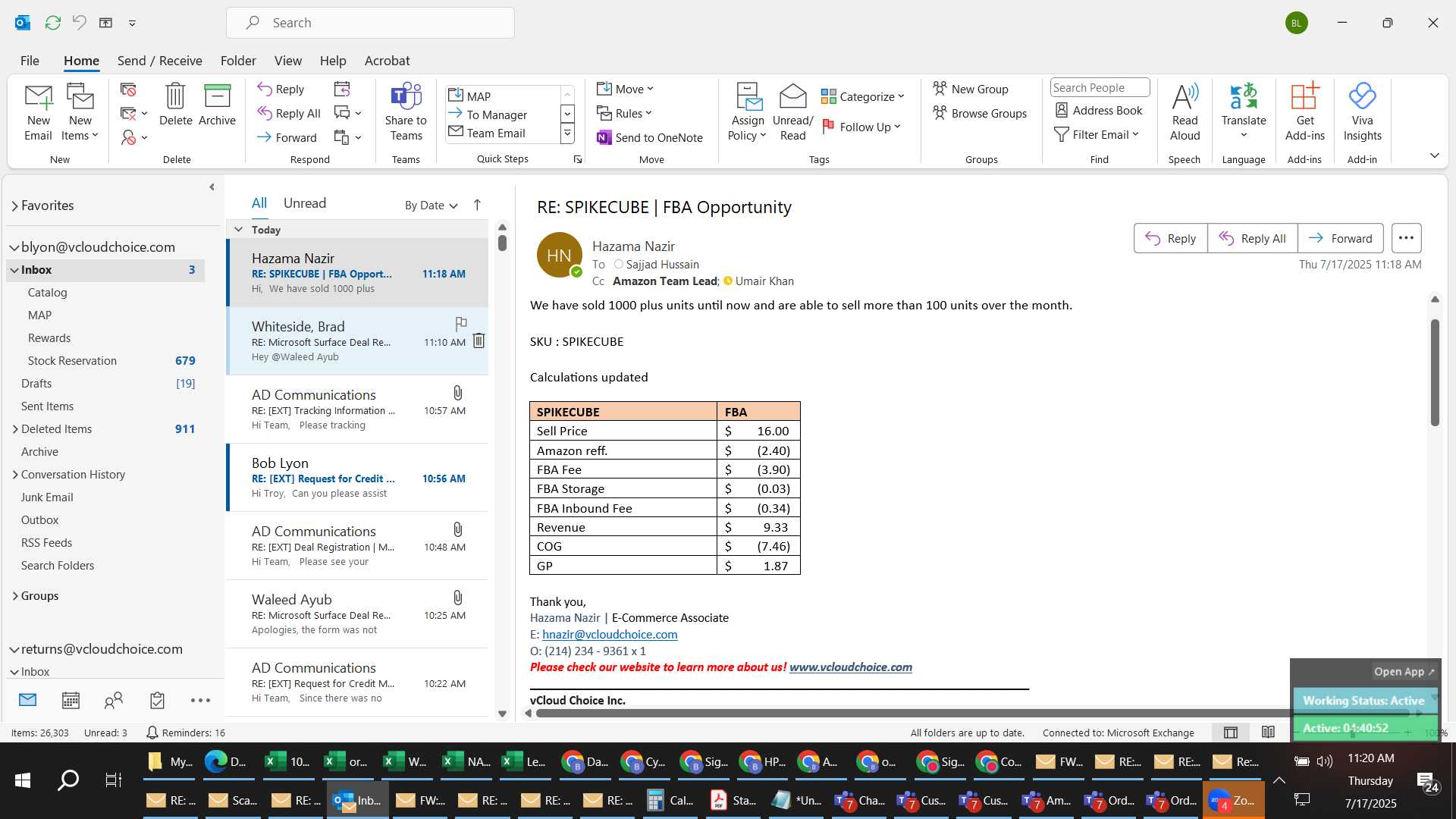Click the Undo icon in title bar
The height and width of the screenshot is (819, 1456).
click(79, 23)
